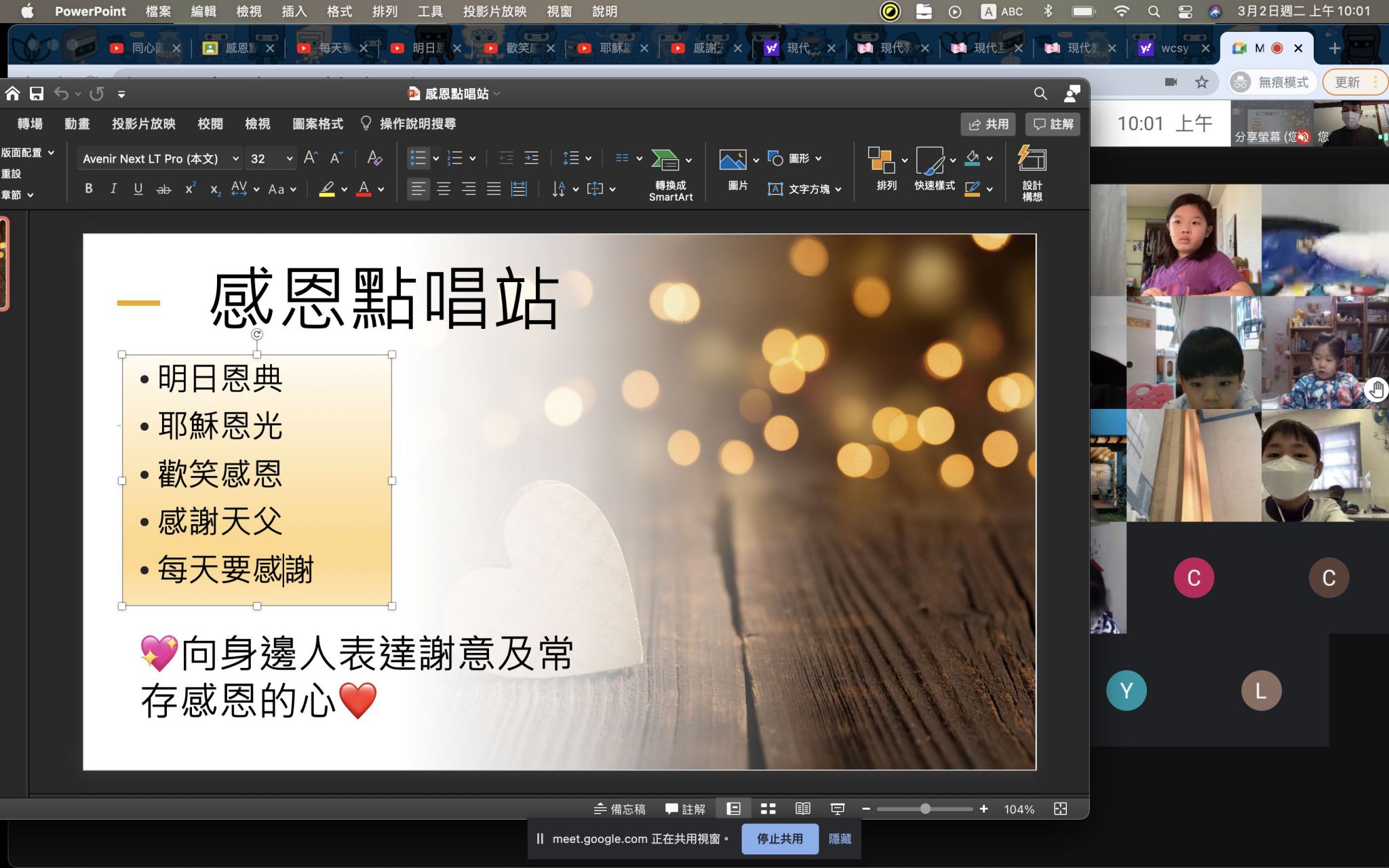Click 停止共用 to stop sharing
This screenshot has width=1389, height=868.
[x=780, y=839]
